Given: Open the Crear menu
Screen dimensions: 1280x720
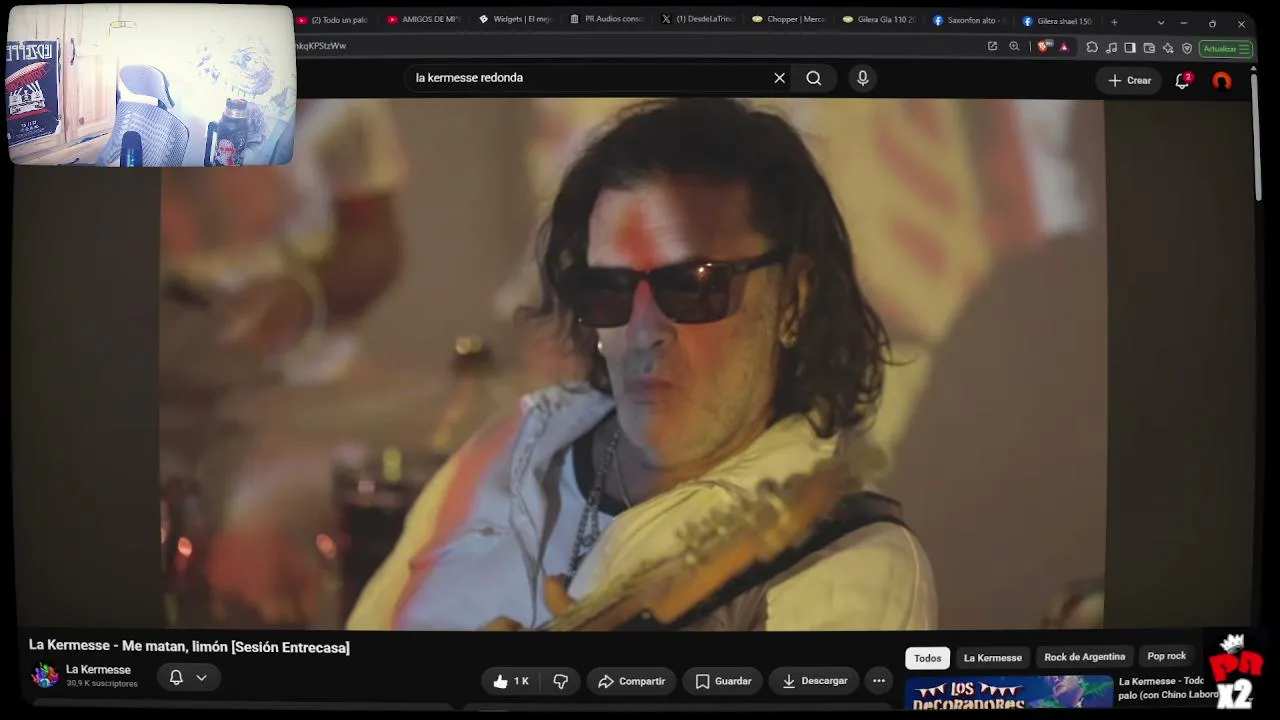Looking at the screenshot, I should [x=1130, y=81].
